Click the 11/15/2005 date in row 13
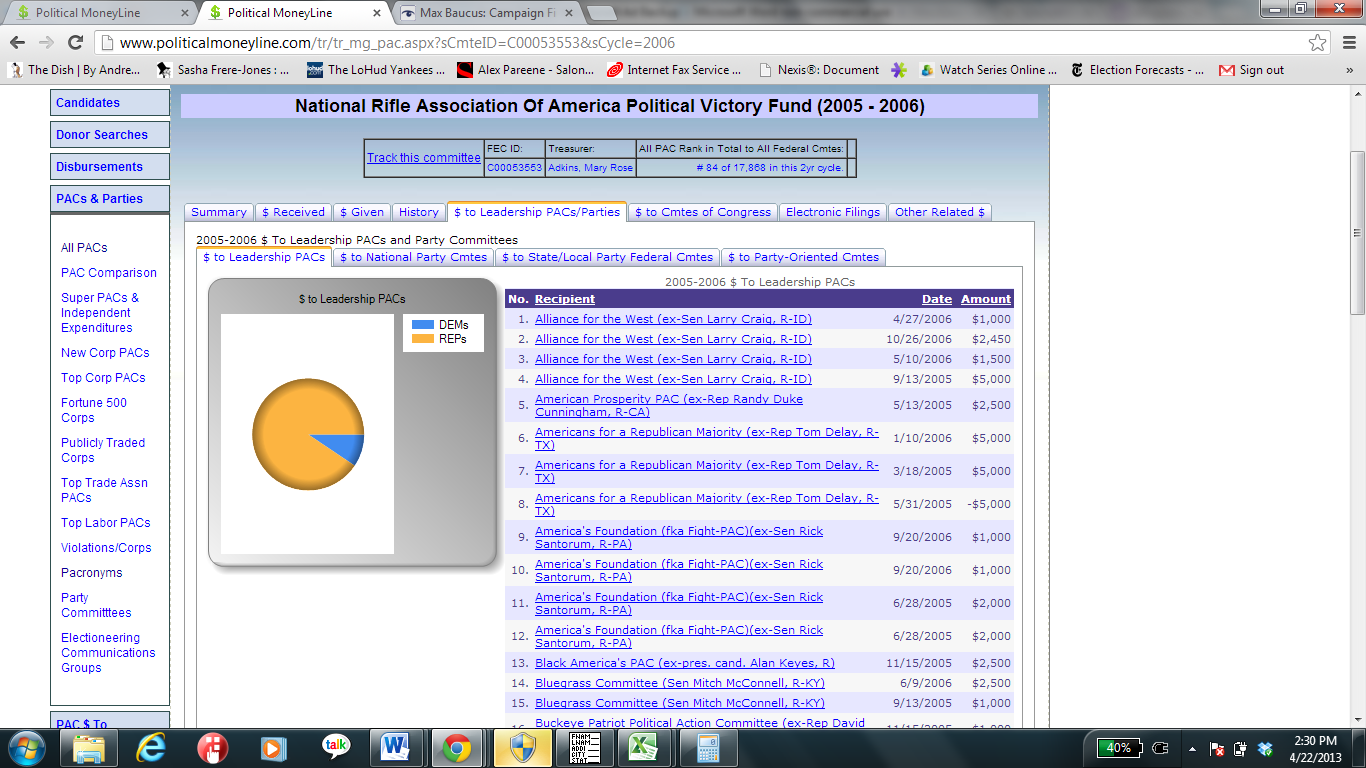1366x768 pixels. click(921, 663)
